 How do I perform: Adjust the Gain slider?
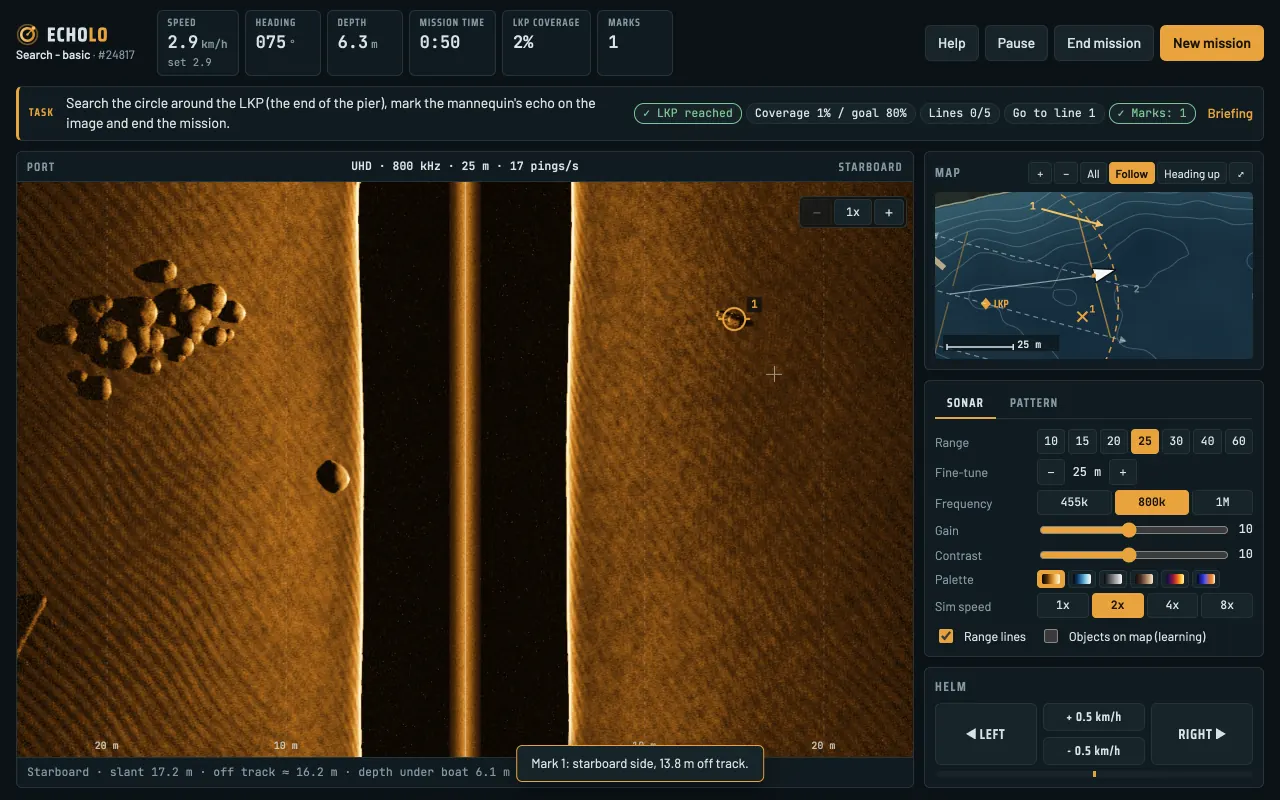pyautogui.click(x=1134, y=530)
